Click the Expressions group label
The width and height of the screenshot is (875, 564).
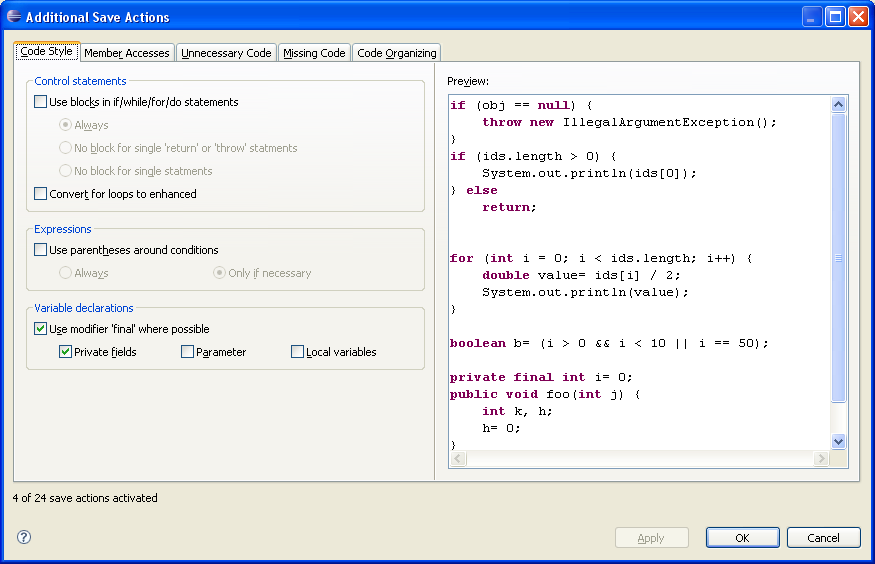pyautogui.click(x=62, y=229)
